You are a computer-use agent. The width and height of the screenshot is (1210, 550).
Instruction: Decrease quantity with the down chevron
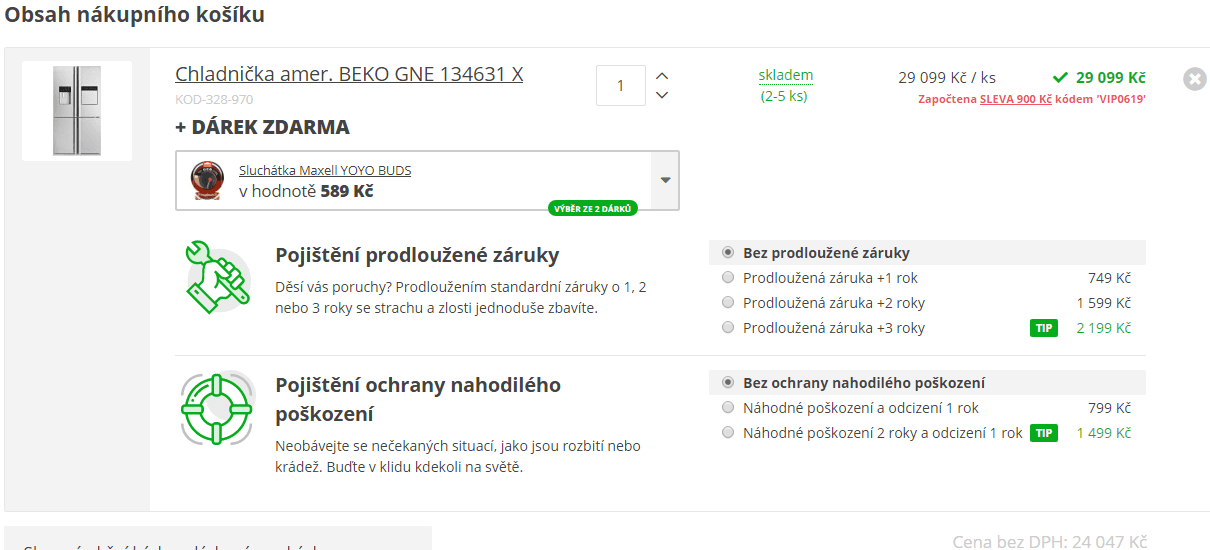661,95
